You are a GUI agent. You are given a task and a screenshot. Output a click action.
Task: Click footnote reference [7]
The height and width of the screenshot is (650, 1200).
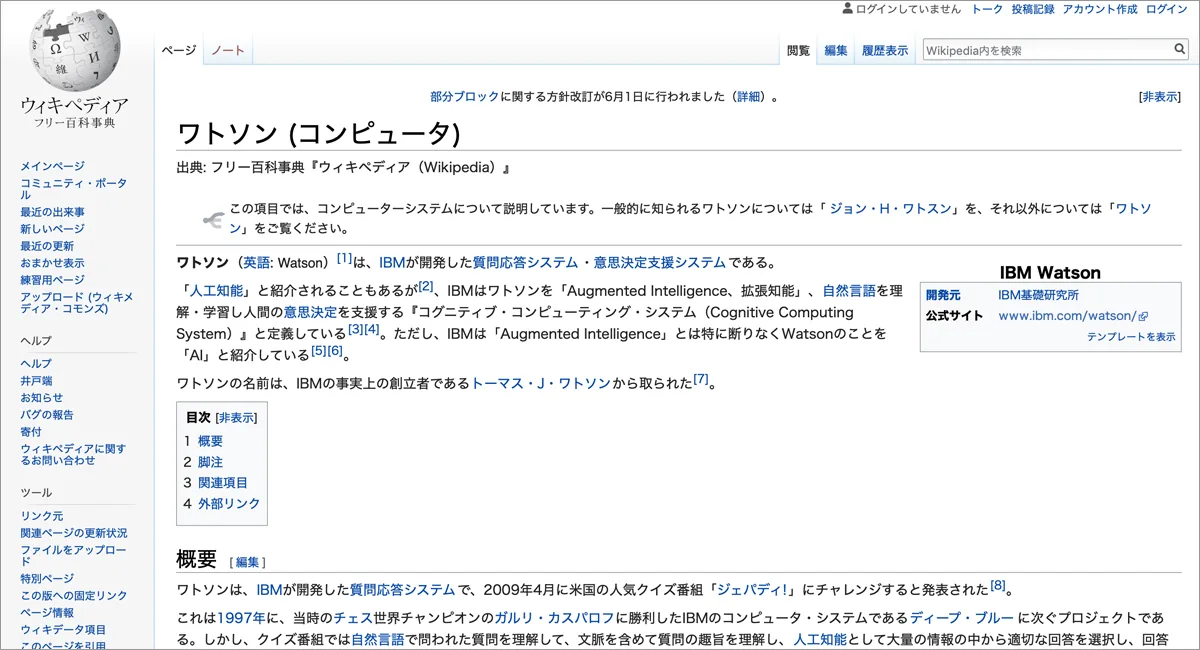pos(701,379)
